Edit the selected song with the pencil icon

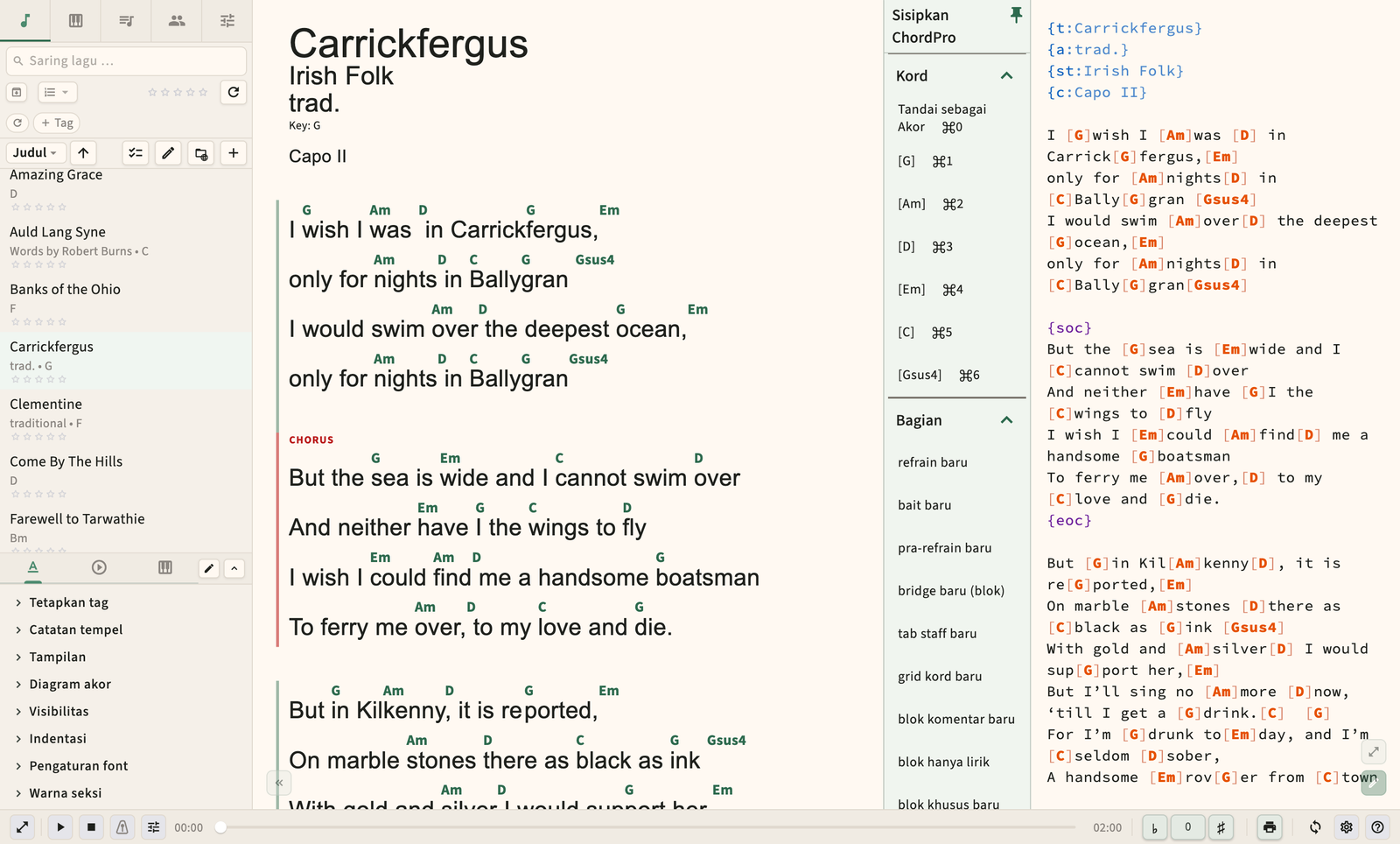click(168, 153)
